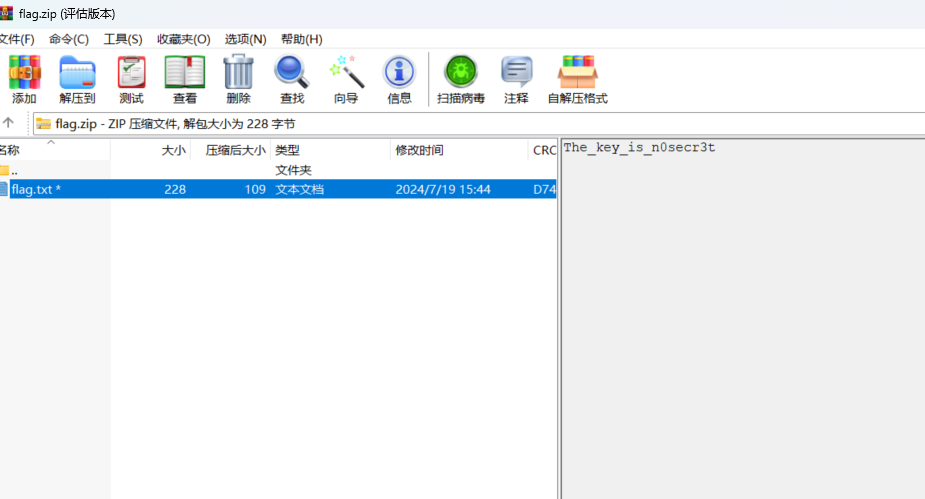The image size is (925, 499).
Task: Sort files by Size (大小) column
Action: tap(173, 150)
